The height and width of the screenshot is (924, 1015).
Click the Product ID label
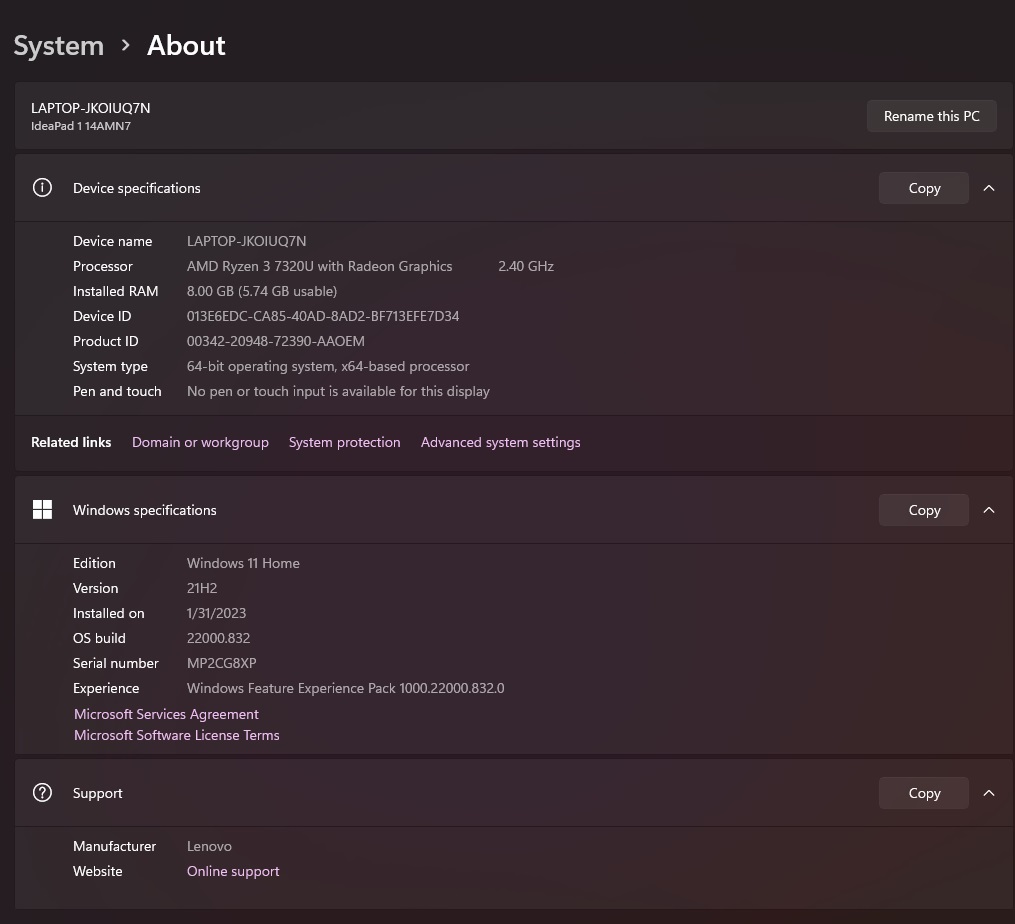click(x=106, y=341)
